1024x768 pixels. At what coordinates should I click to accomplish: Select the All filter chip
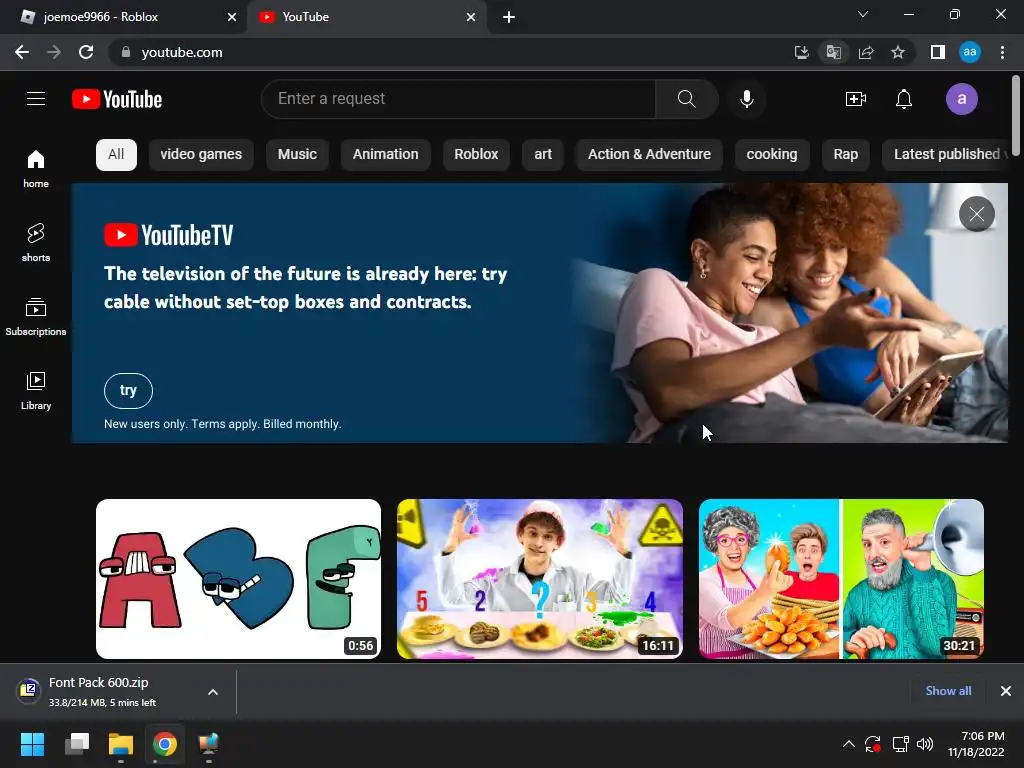coord(116,155)
